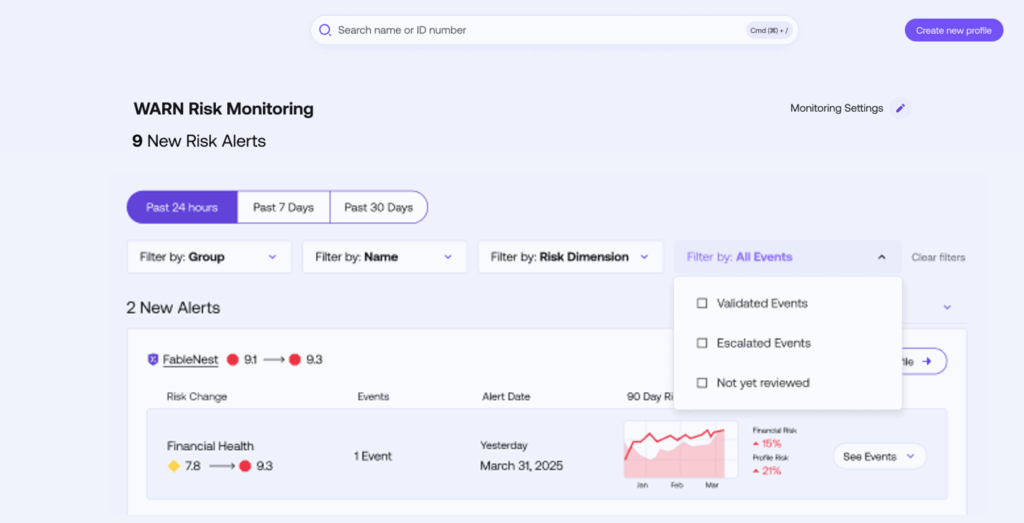The width and height of the screenshot is (1024, 523).
Task: Click the 21% Profile Risk value
Action: click(x=771, y=471)
